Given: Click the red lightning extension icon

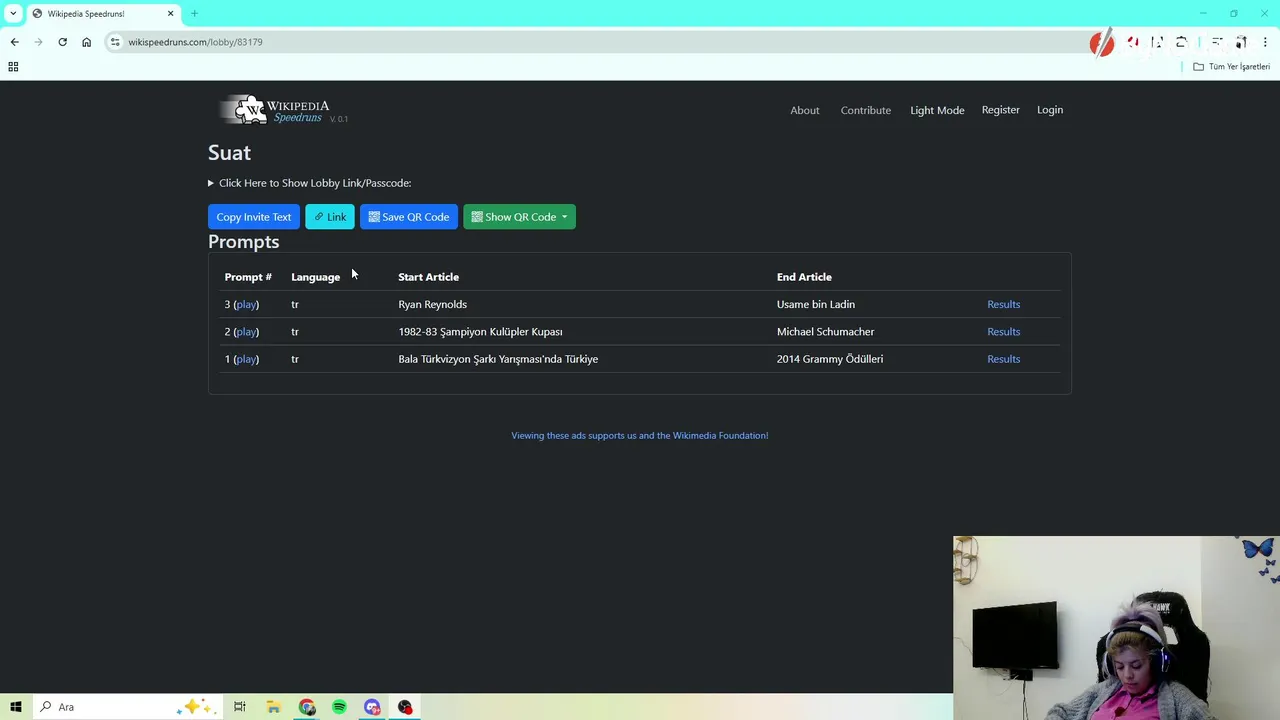Looking at the screenshot, I should click(1102, 42).
